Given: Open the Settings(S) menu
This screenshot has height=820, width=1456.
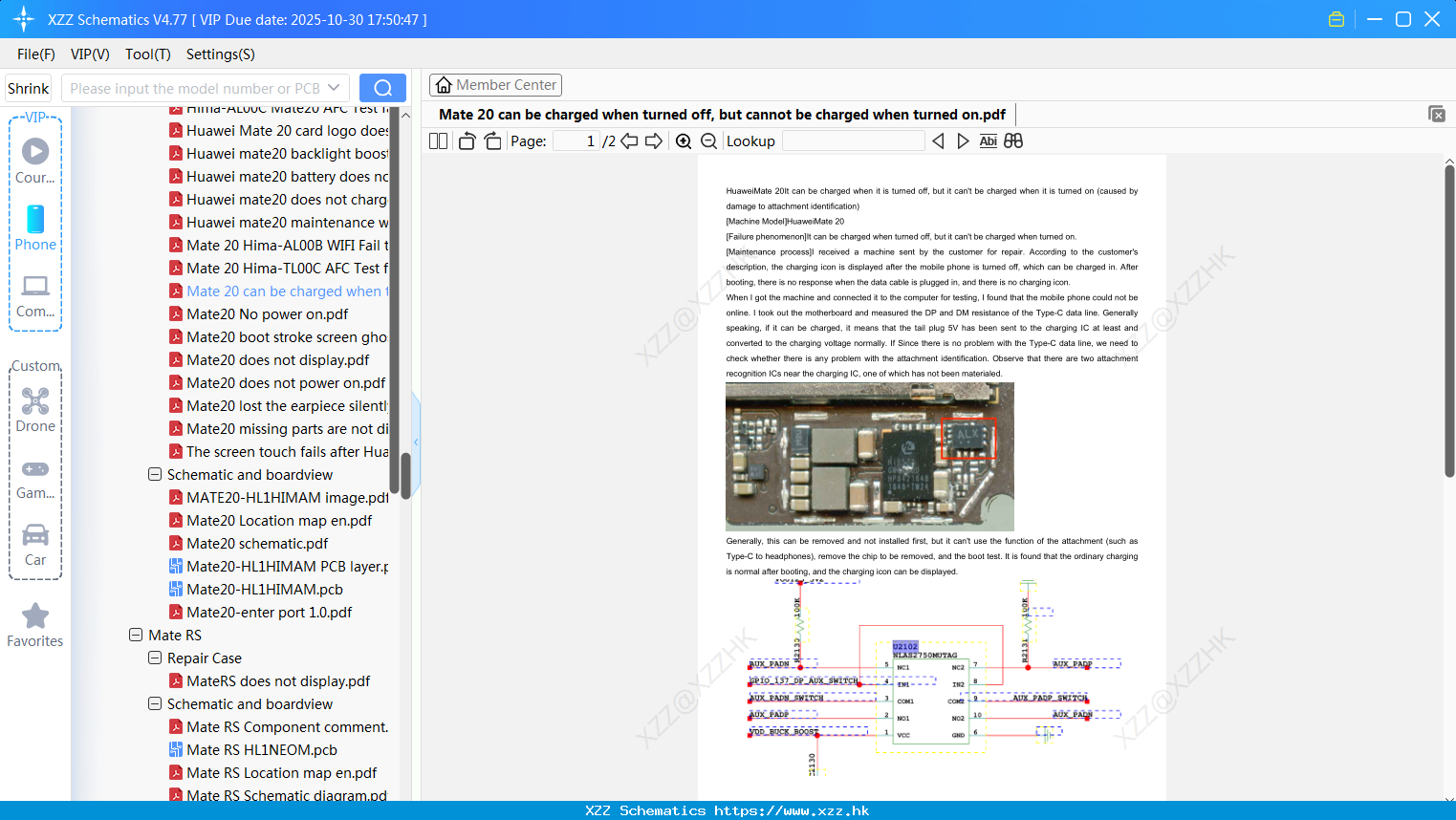Looking at the screenshot, I should pos(221,54).
